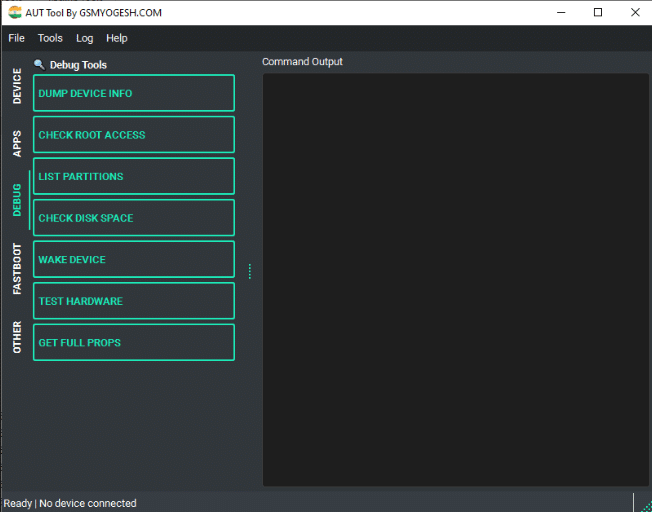Click the 'Debug Tools' heading

pos(78,65)
